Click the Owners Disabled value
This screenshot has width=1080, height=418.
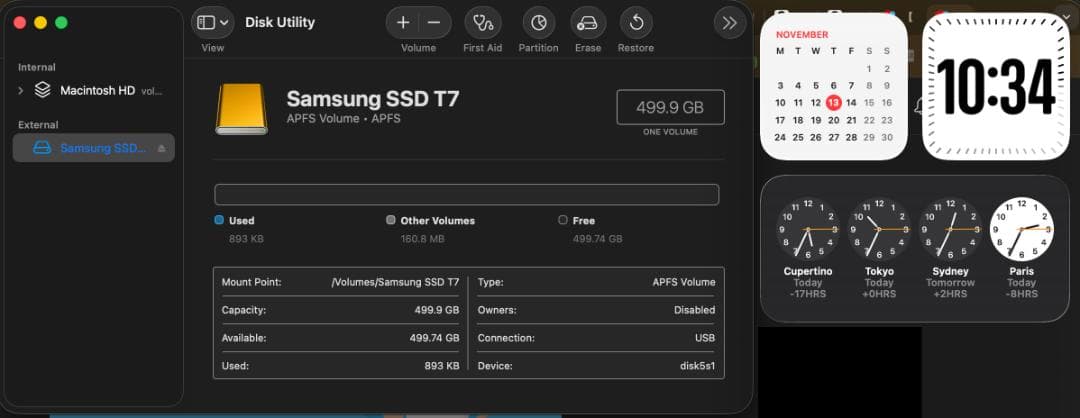pos(694,311)
